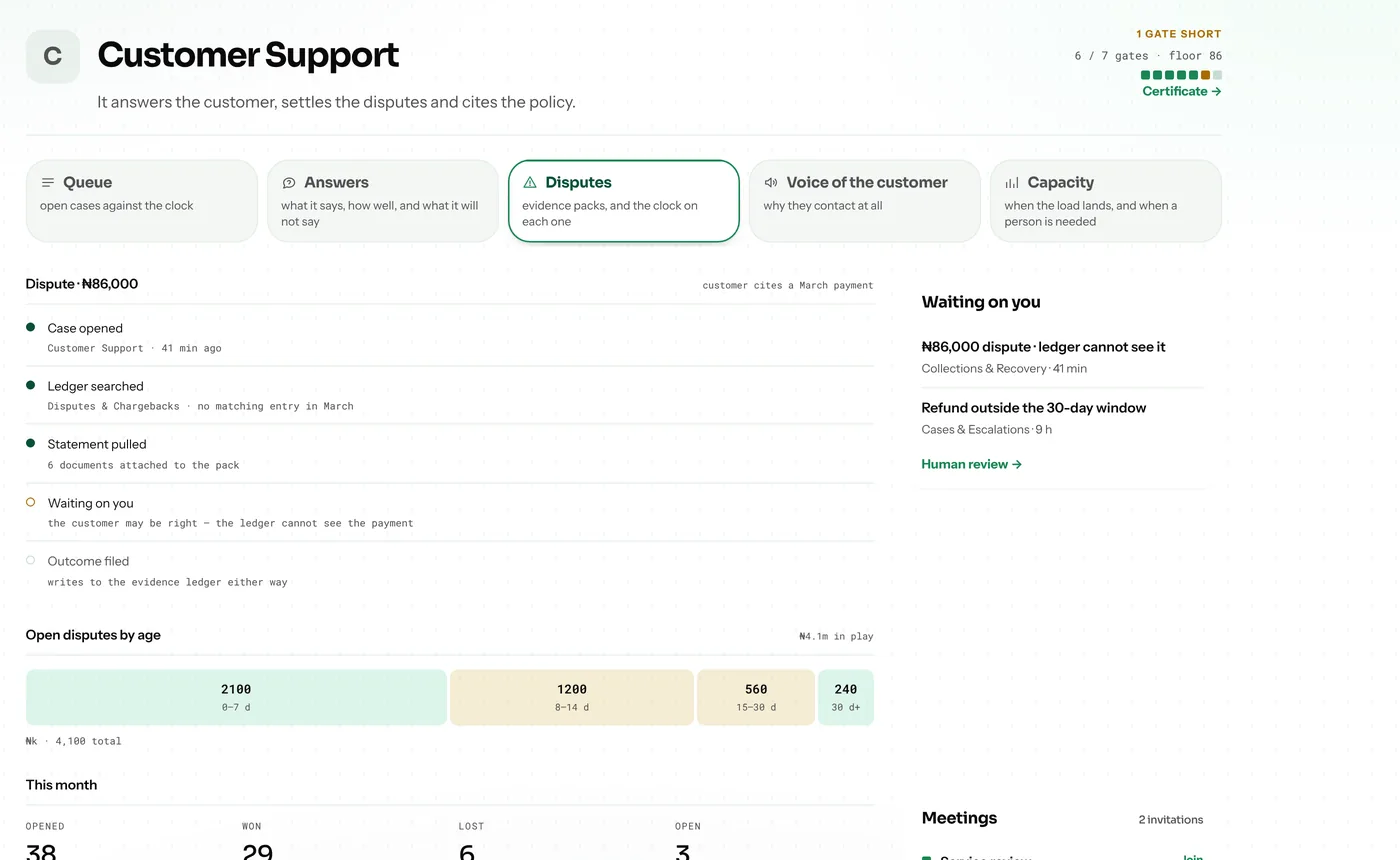Select the 15–30 d disputes segment
This screenshot has width=1400, height=860.
click(756, 697)
